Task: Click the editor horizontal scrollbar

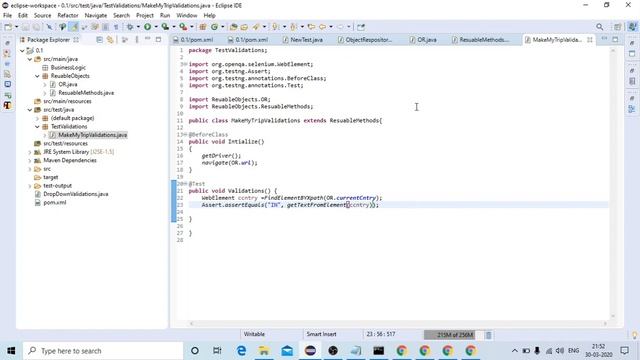Action: click(x=398, y=324)
